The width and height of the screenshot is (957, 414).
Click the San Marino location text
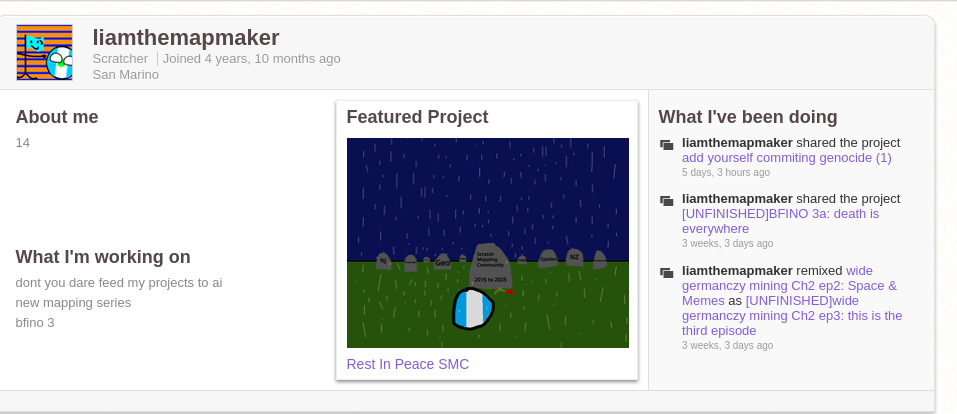point(125,74)
